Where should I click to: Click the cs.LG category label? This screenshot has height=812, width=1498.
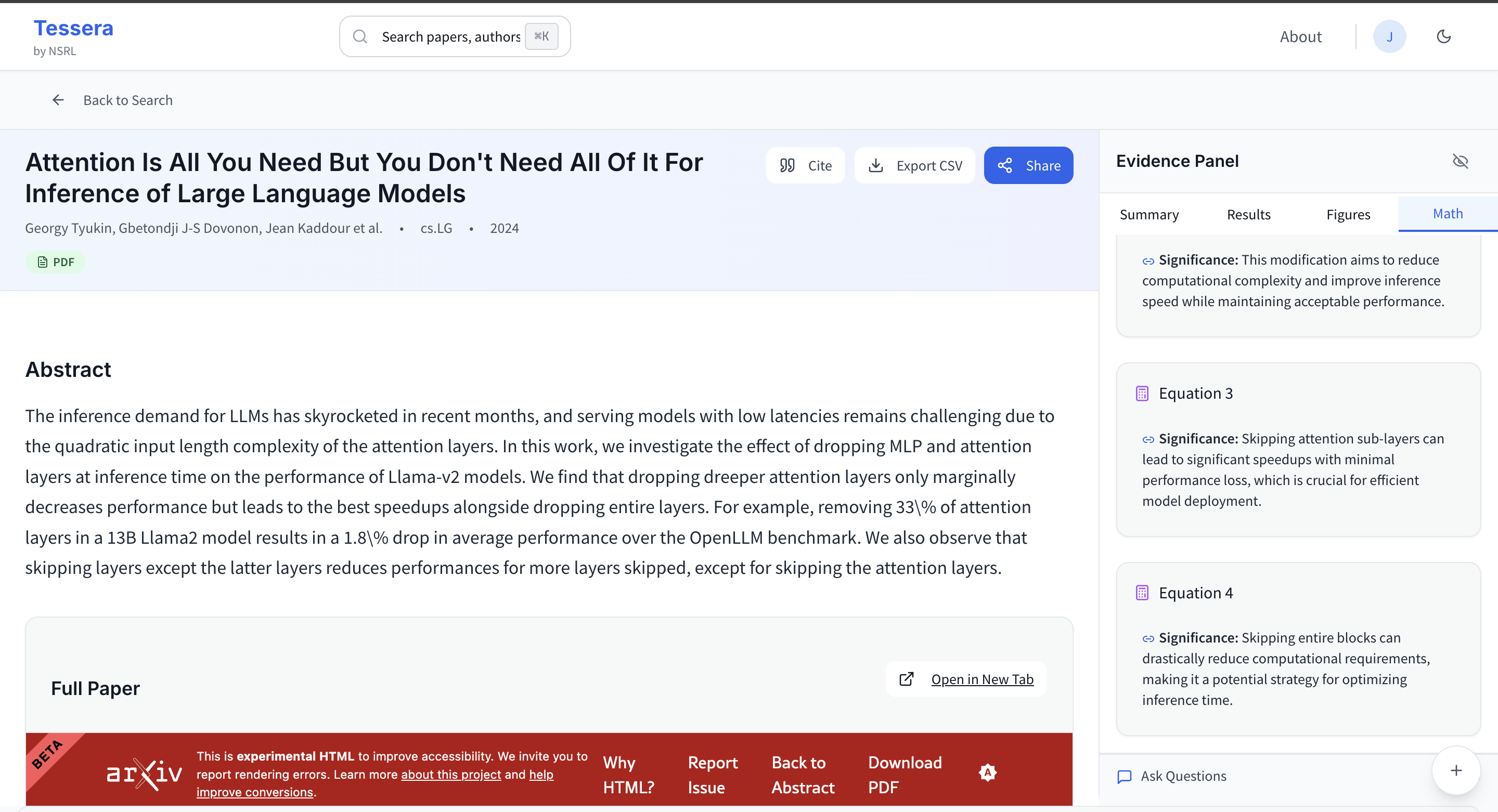coord(436,228)
